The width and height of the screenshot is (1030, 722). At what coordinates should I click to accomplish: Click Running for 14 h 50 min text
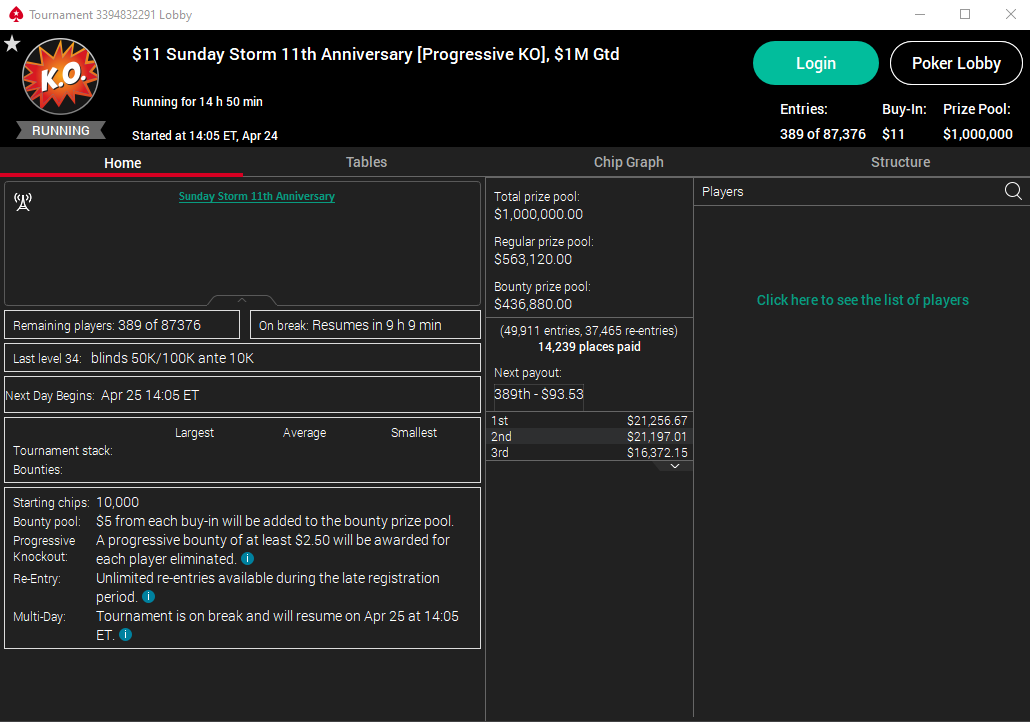[197, 102]
